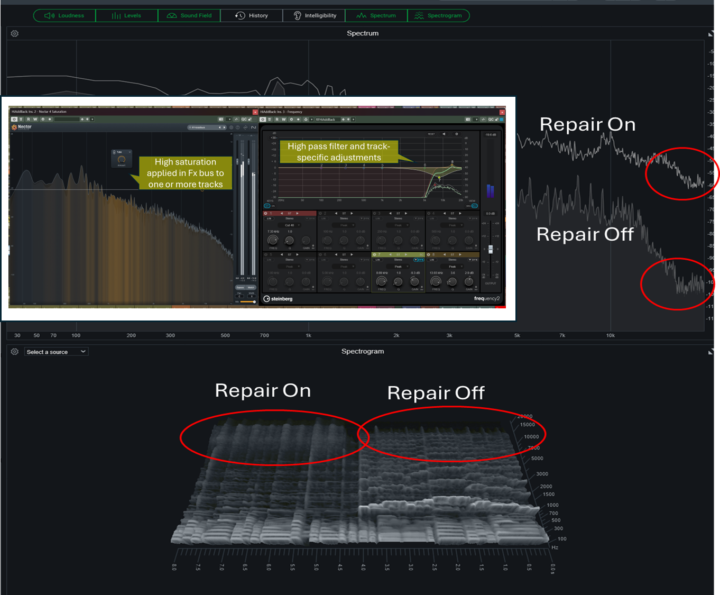Viewport: 720px width, 595px height.
Task: Click the steinberg logo in Frequency
Action: 278,299
